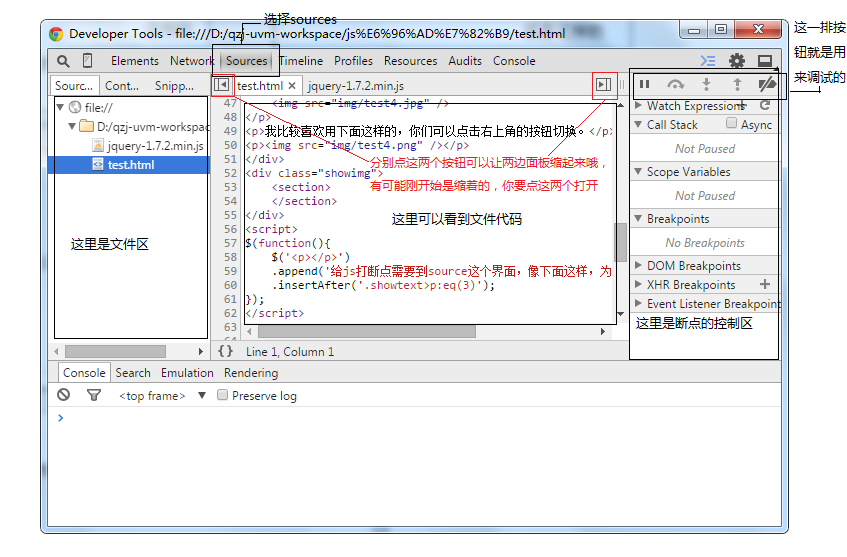Select the Sourc... navigator tab
The height and width of the screenshot is (557, 847).
point(74,86)
